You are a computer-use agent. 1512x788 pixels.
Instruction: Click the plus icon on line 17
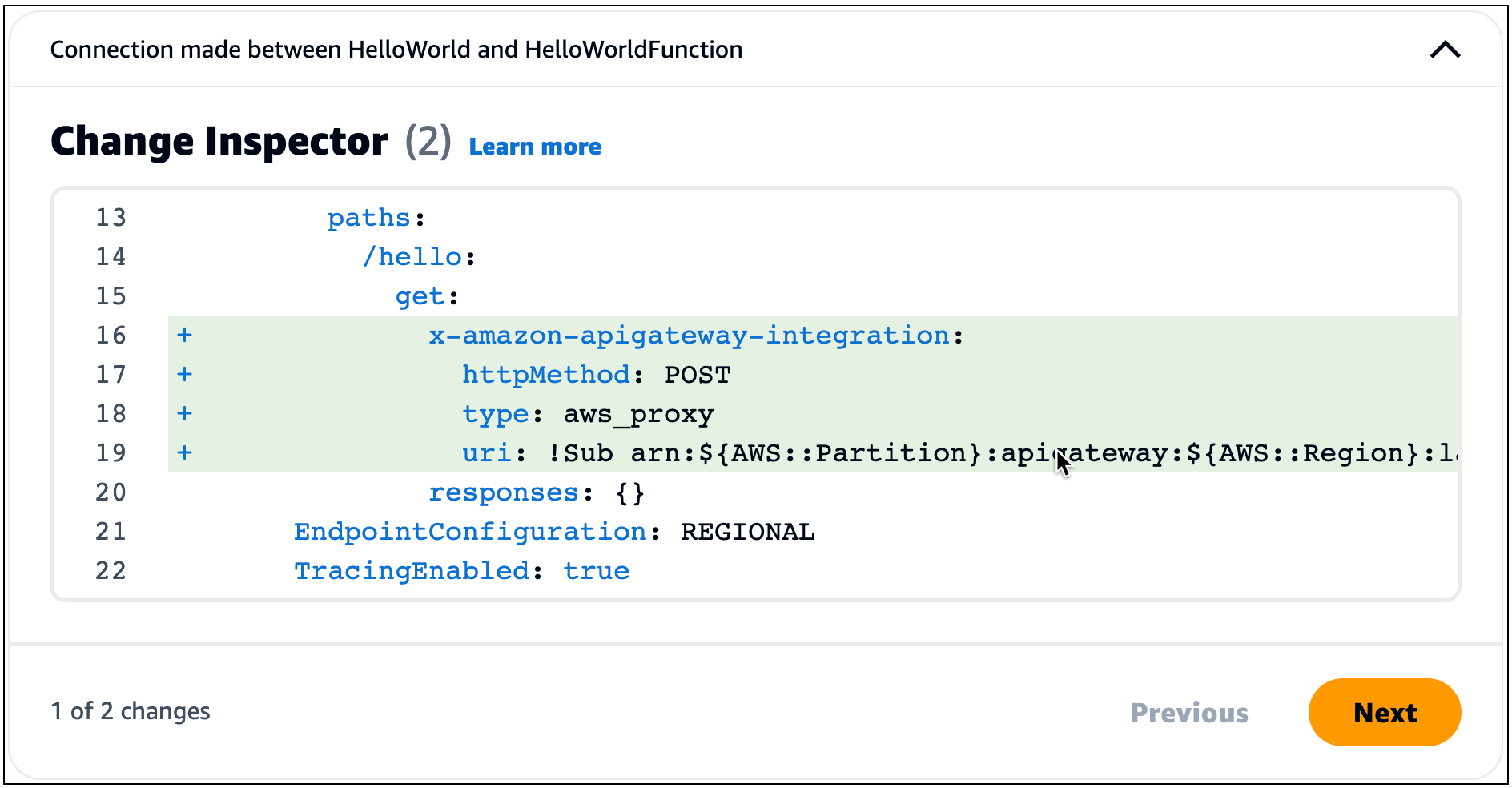click(185, 374)
